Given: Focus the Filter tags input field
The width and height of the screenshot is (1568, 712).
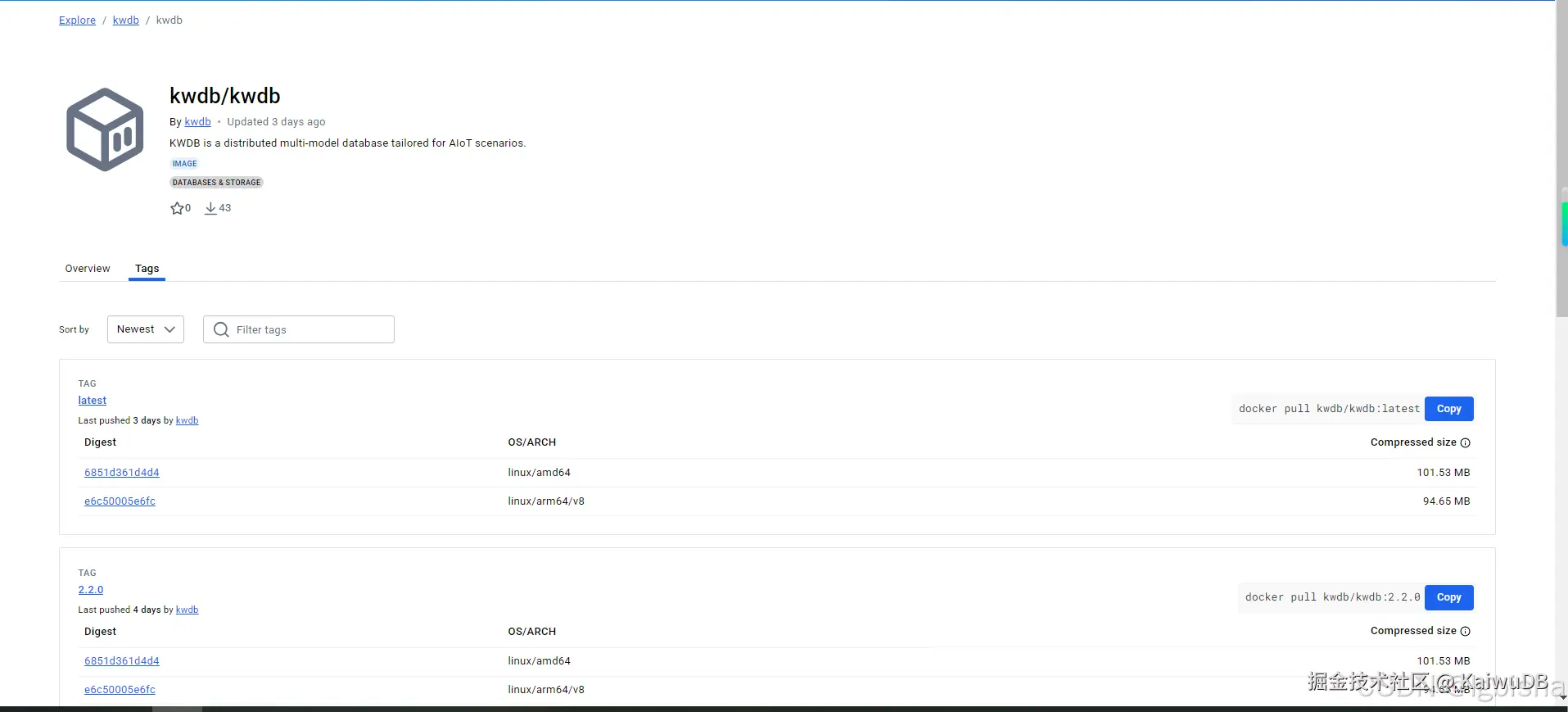Looking at the screenshot, I should [299, 329].
